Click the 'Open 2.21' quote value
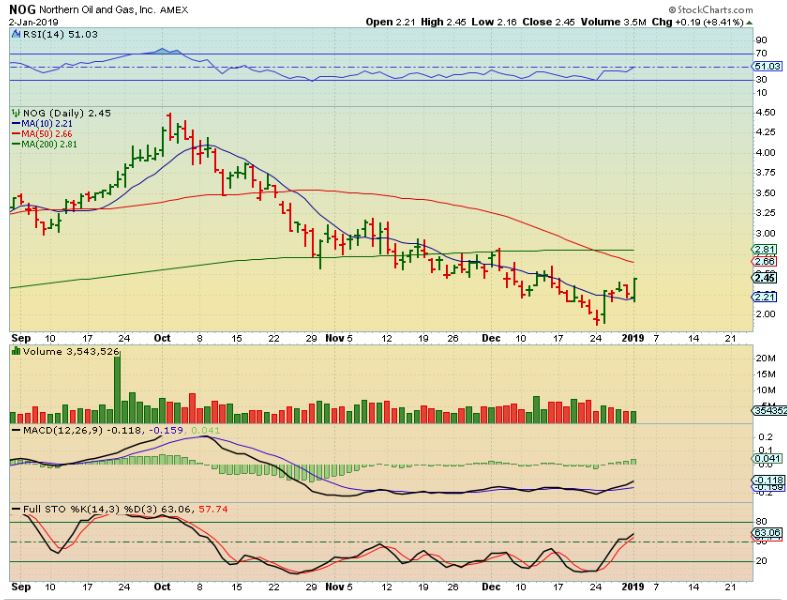 [x=388, y=22]
